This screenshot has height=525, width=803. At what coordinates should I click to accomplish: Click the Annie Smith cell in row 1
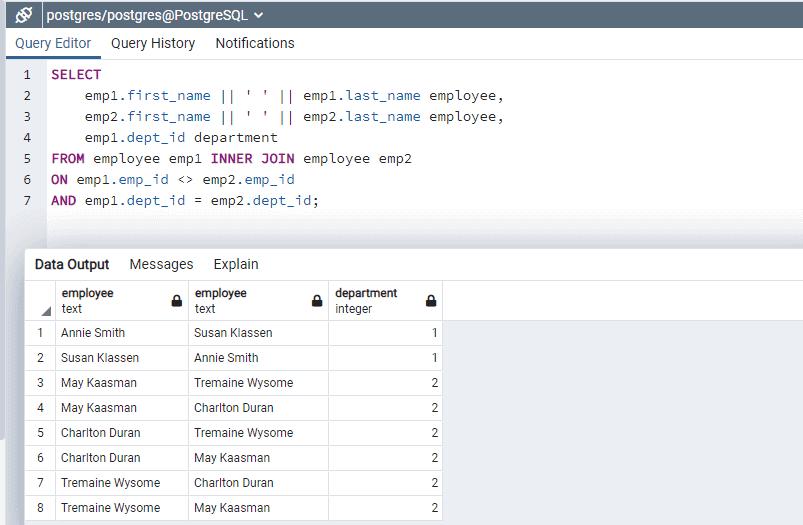coord(93,333)
